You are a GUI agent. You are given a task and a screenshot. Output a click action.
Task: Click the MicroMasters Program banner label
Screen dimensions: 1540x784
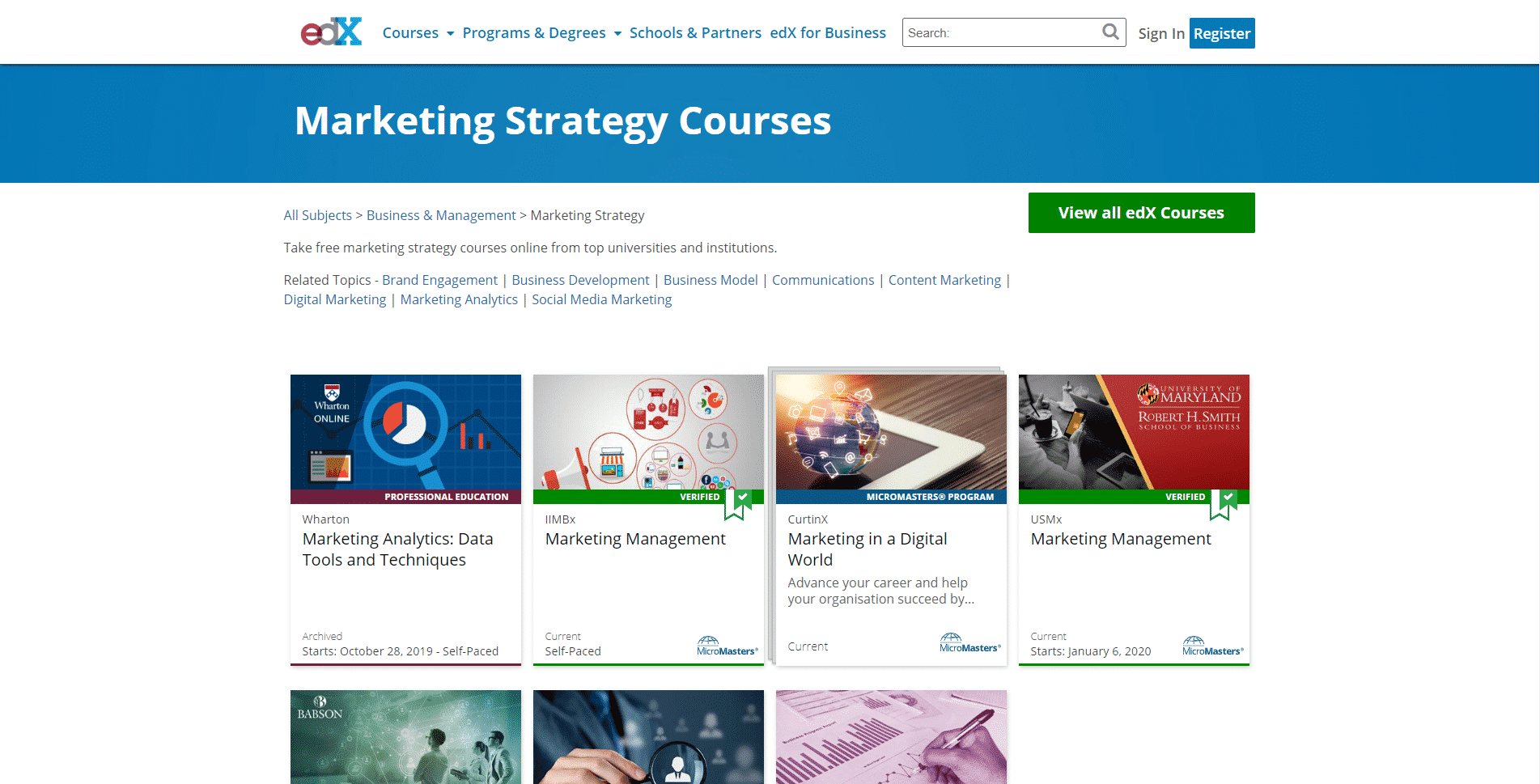(930, 497)
